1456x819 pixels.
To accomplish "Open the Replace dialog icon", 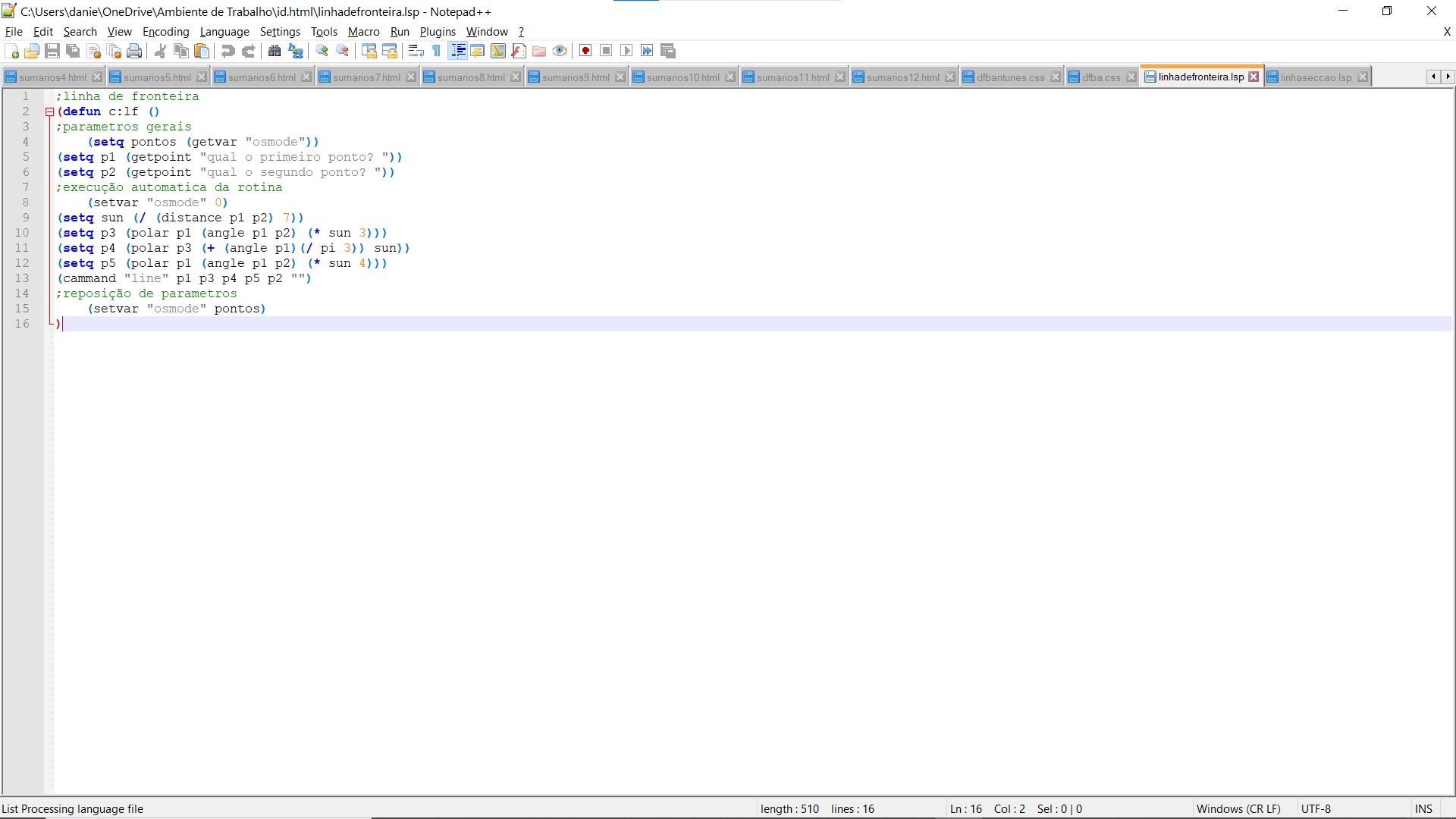I will point(296,51).
